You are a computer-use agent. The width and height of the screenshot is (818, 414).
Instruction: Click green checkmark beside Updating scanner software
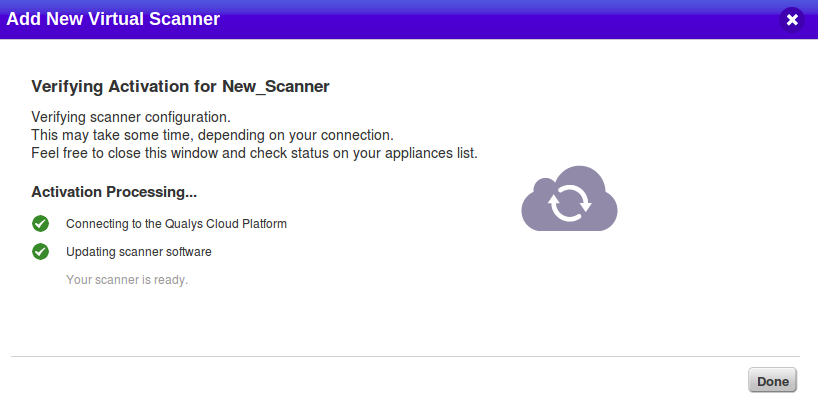click(40, 251)
